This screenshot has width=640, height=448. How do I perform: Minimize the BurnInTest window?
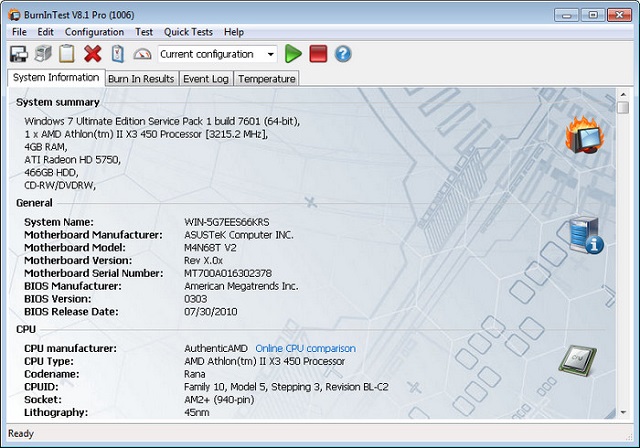567,15
